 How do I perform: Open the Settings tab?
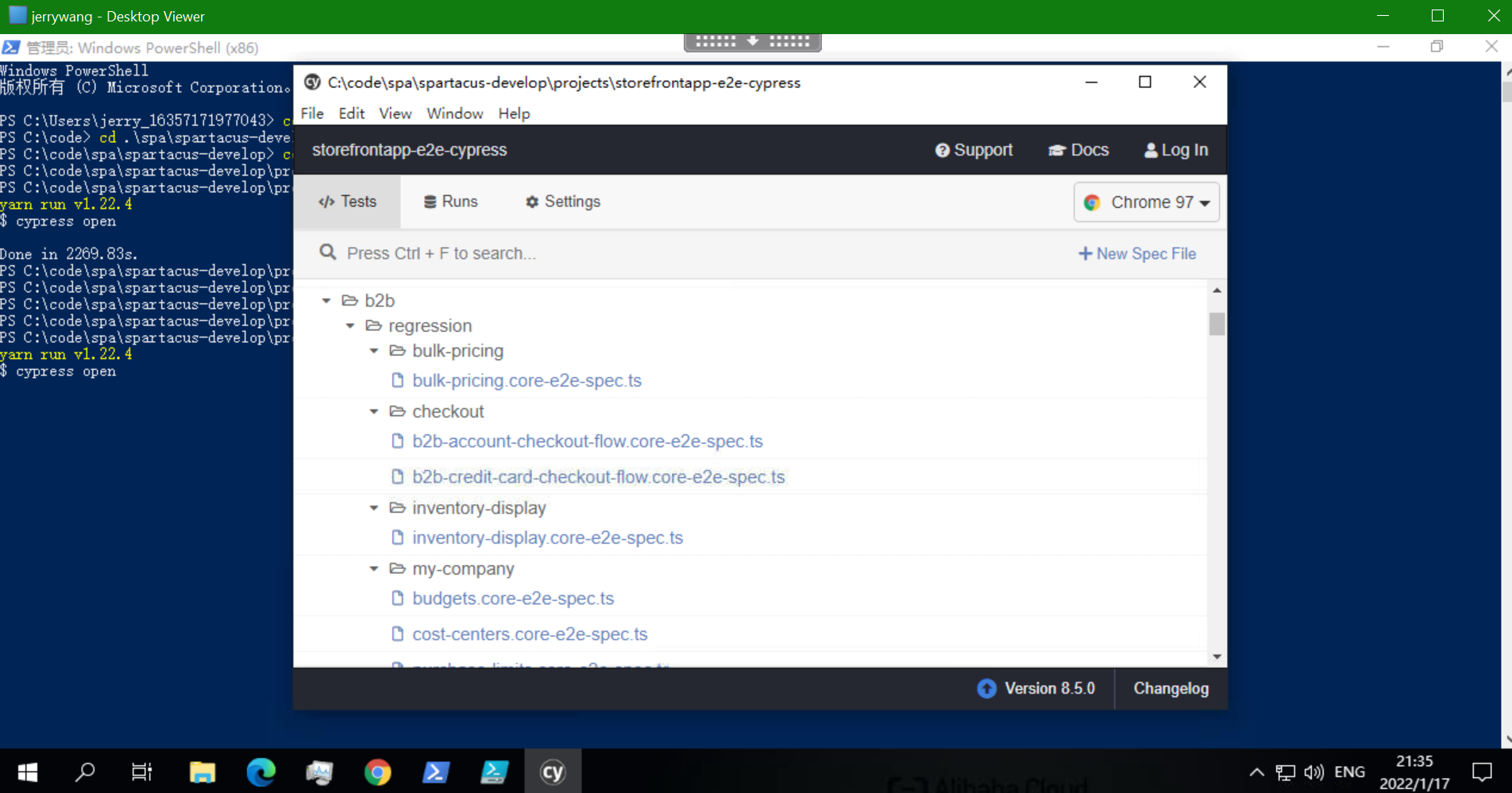click(562, 202)
